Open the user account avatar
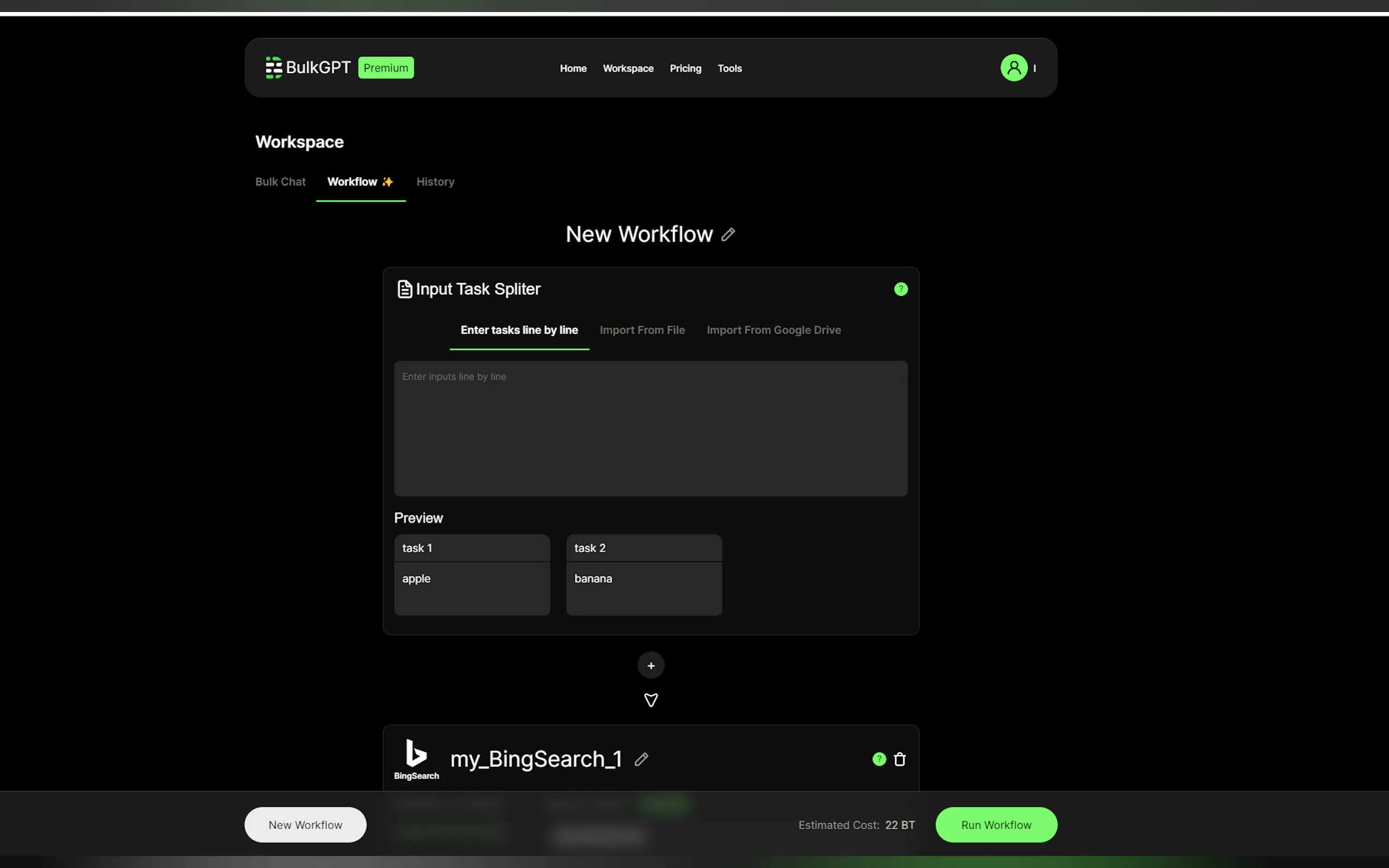This screenshot has height=868, width=1389. pos(1014,67)
